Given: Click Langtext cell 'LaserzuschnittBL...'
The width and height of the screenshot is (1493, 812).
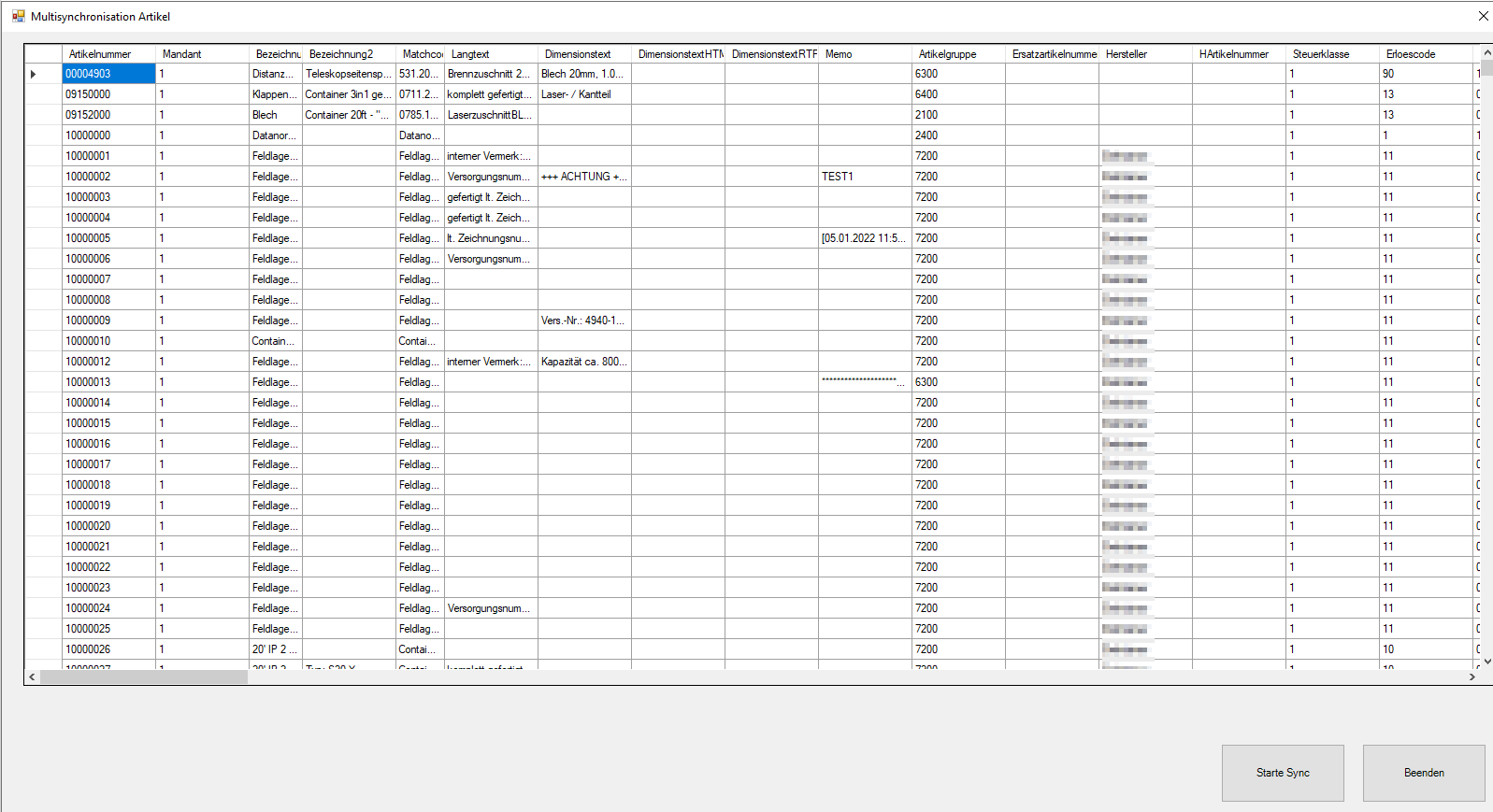Looking at the screenshot, I should 491,115.
